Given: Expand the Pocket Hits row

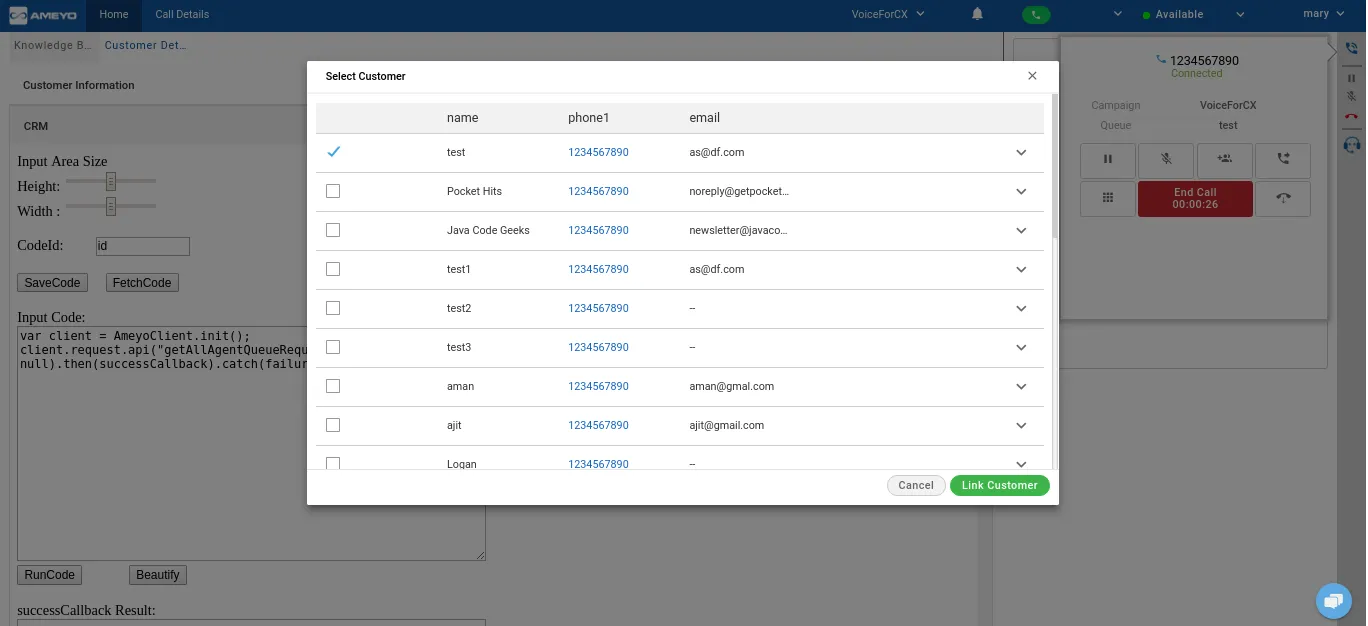Looking at the screenshot, I should [x=1021, y=192].
